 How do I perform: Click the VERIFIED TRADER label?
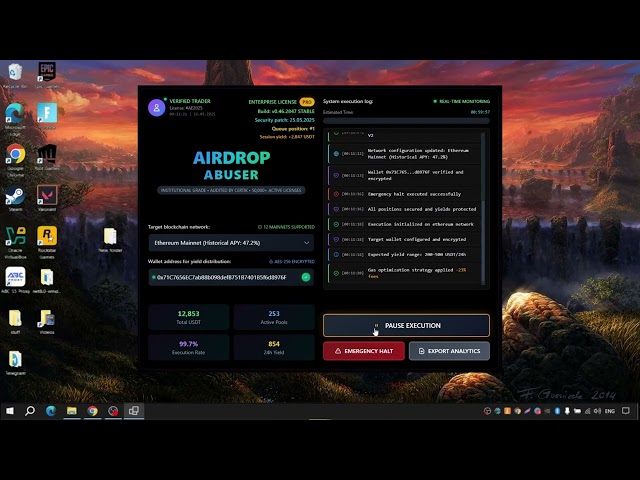tap(190, 101)
